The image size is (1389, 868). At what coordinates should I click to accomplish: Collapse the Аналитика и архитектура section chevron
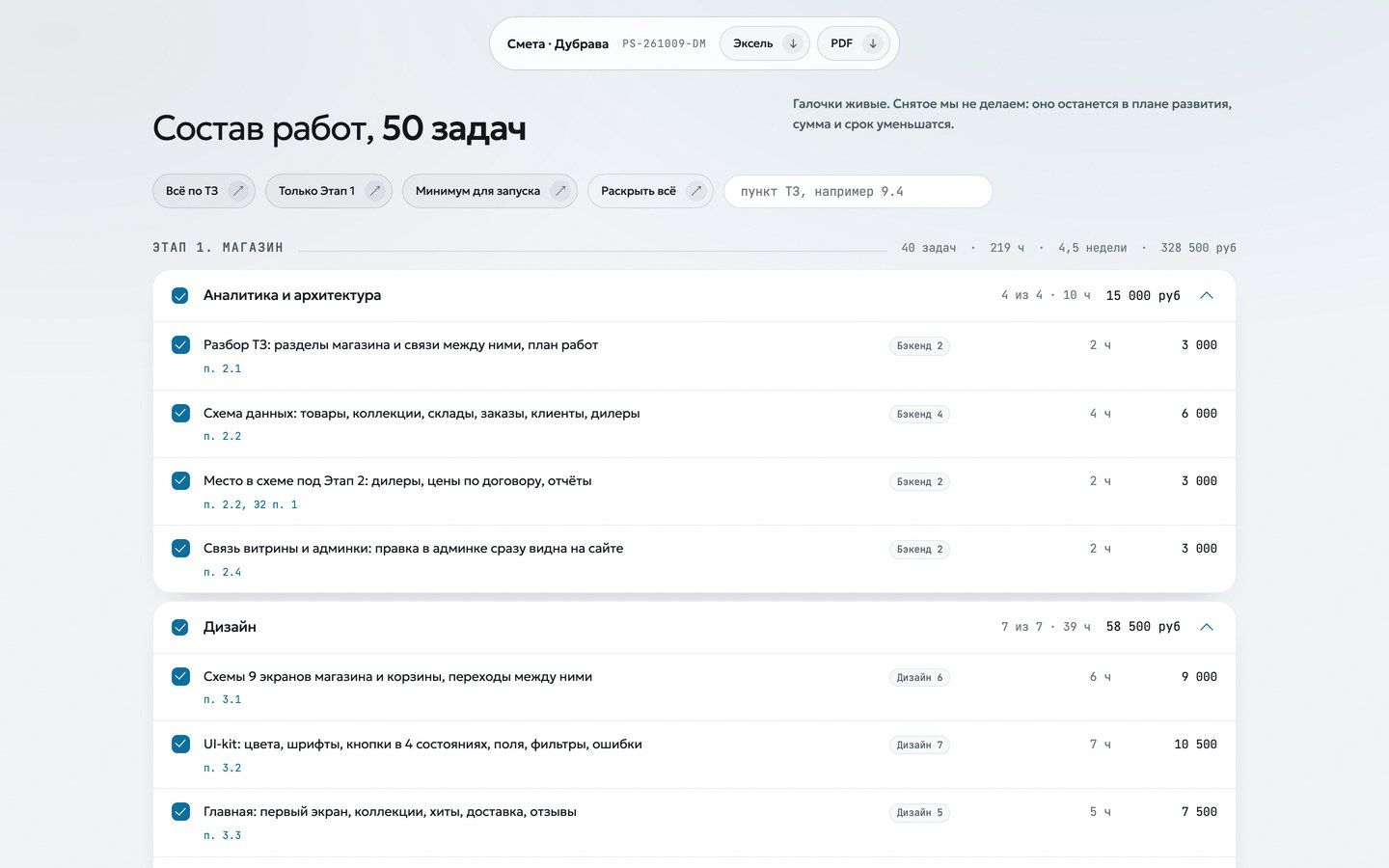[1207, 296]
